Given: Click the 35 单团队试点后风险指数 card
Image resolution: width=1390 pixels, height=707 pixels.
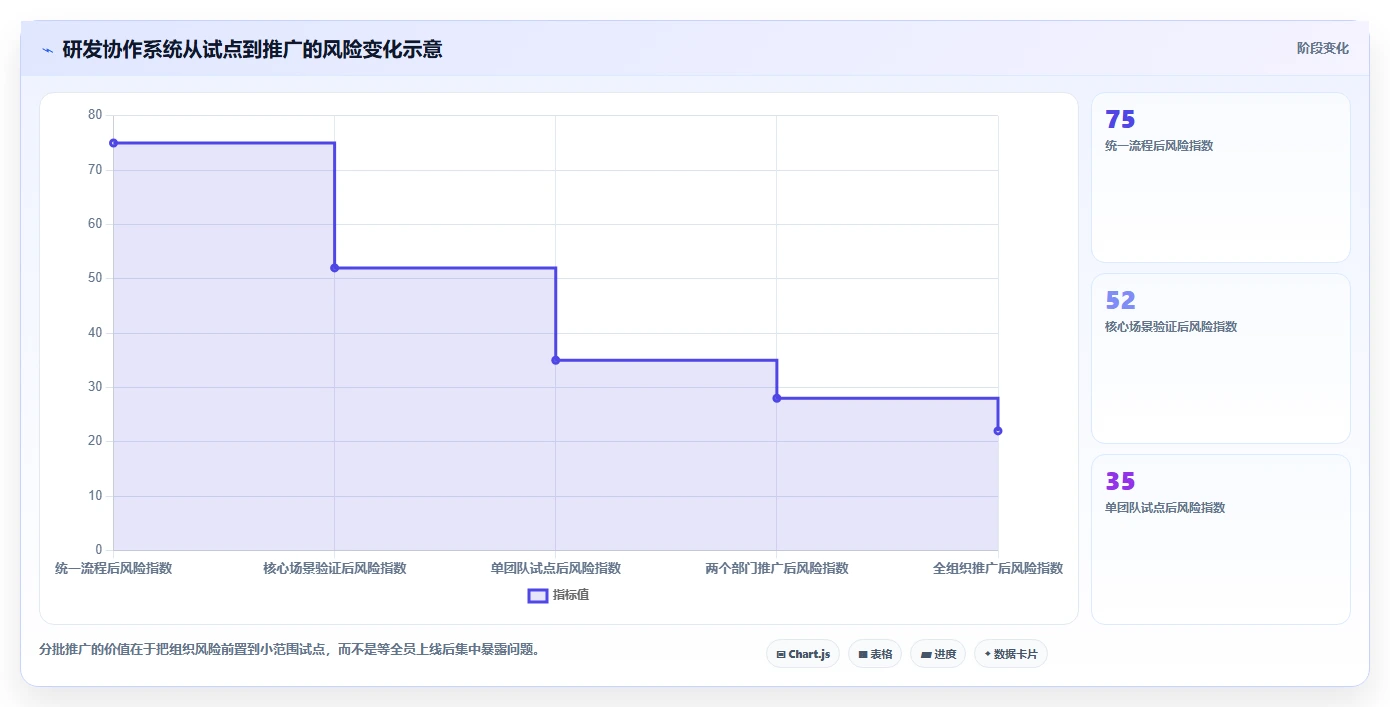Looking at the screenshot, I should tap(1221, 540).
